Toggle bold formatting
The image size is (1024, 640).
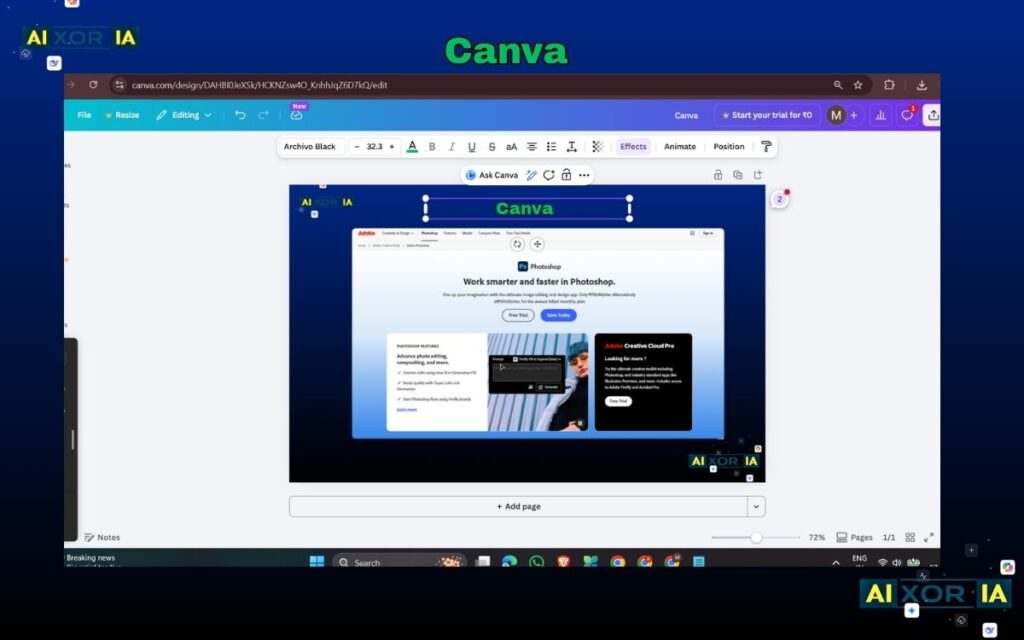(432, 146)
